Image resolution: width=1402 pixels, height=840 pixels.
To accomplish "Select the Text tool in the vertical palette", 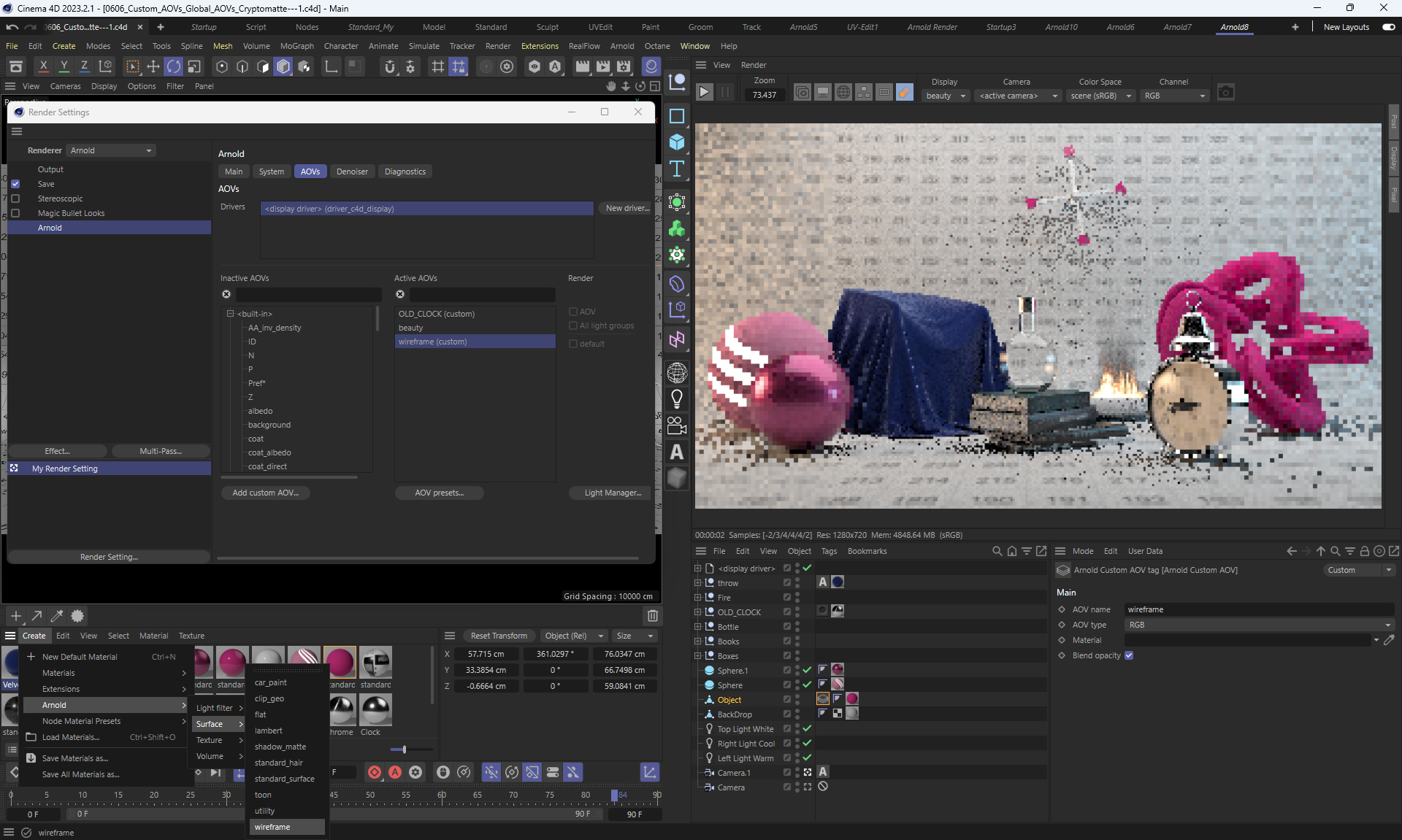I will [x=677, y=169].
